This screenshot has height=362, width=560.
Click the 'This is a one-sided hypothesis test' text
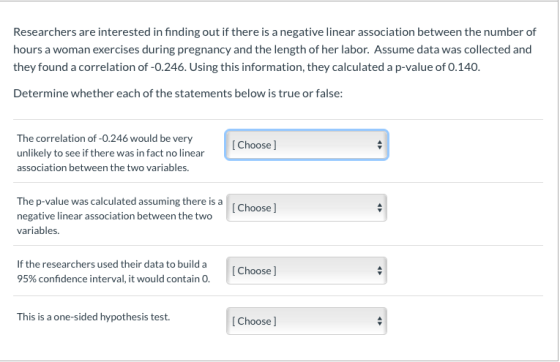pyautogui.click(x=93, y=317)
